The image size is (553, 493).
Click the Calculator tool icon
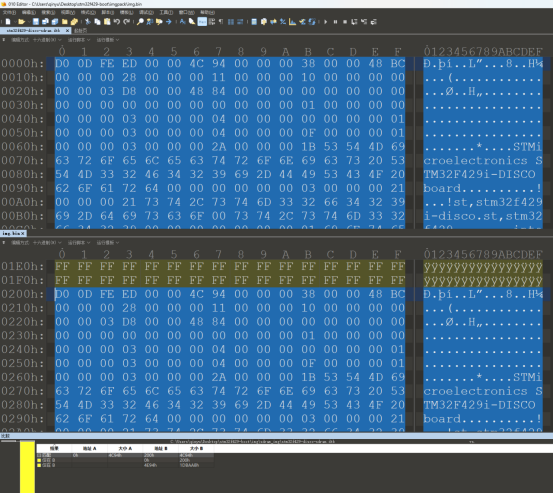(x=254, y=22)
